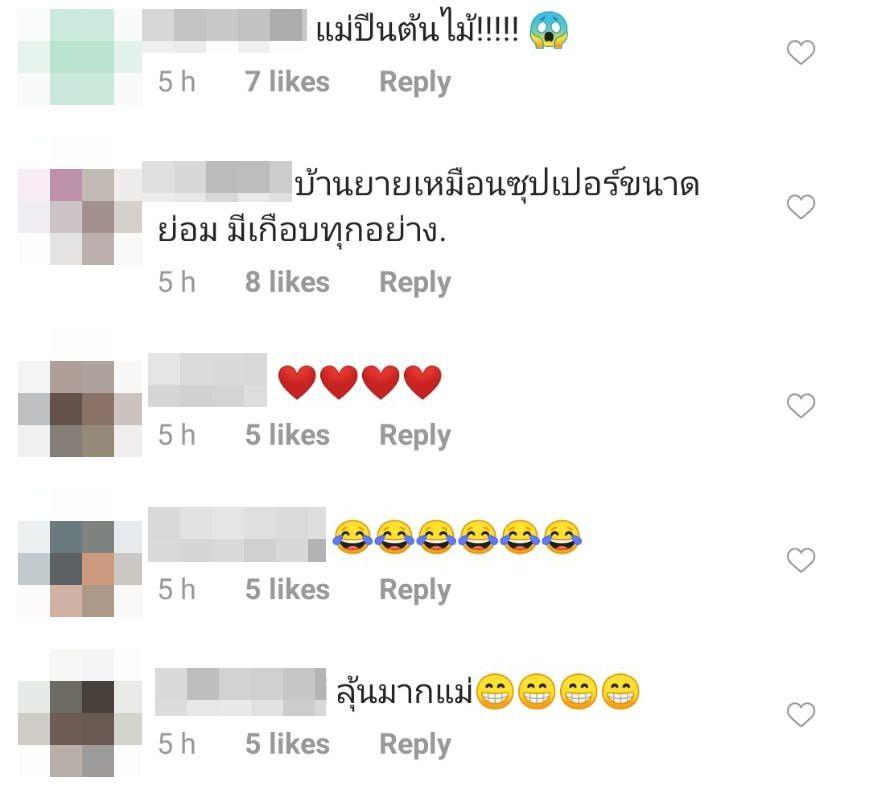Reply to the comment with 7 likes
This screenshot has height=796, width=869.
415,83
